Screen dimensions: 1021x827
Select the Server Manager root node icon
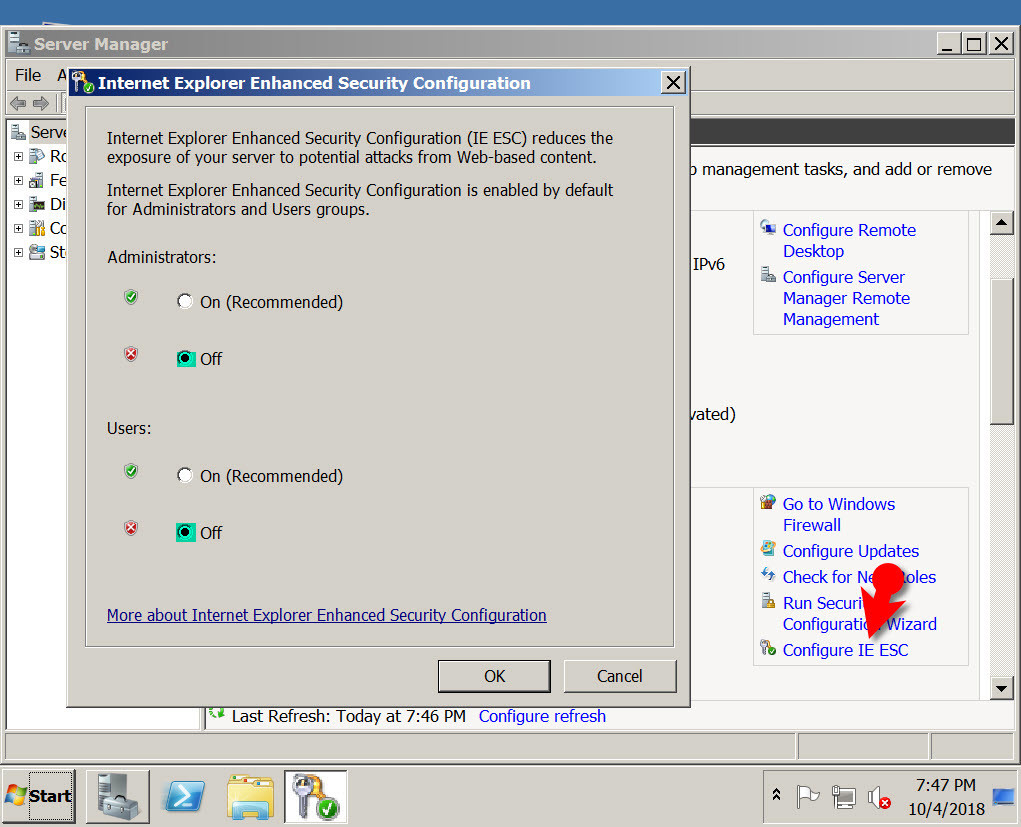click(18, 132)
